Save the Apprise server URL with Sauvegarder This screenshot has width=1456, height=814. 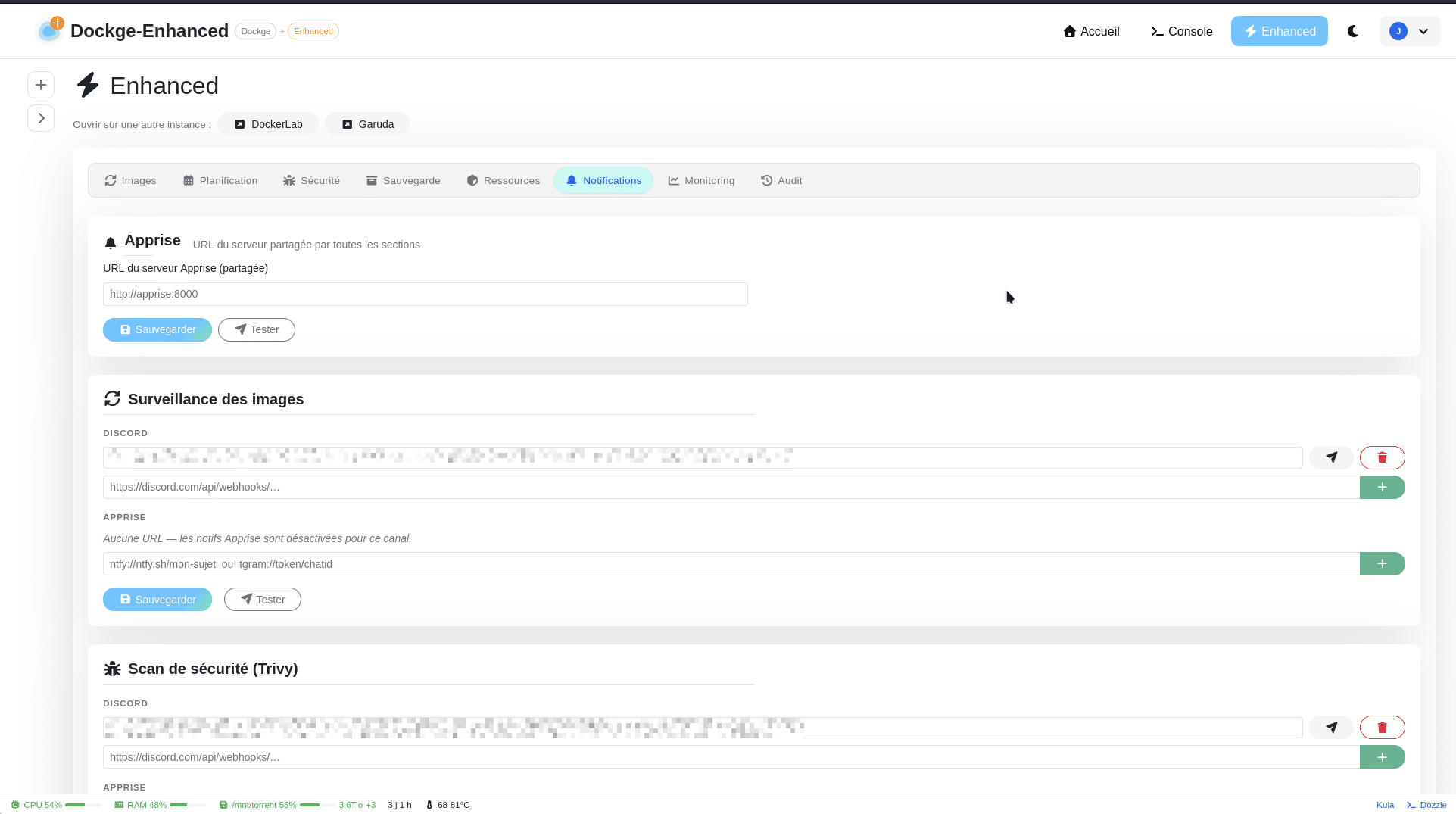[x=157, y=329]
